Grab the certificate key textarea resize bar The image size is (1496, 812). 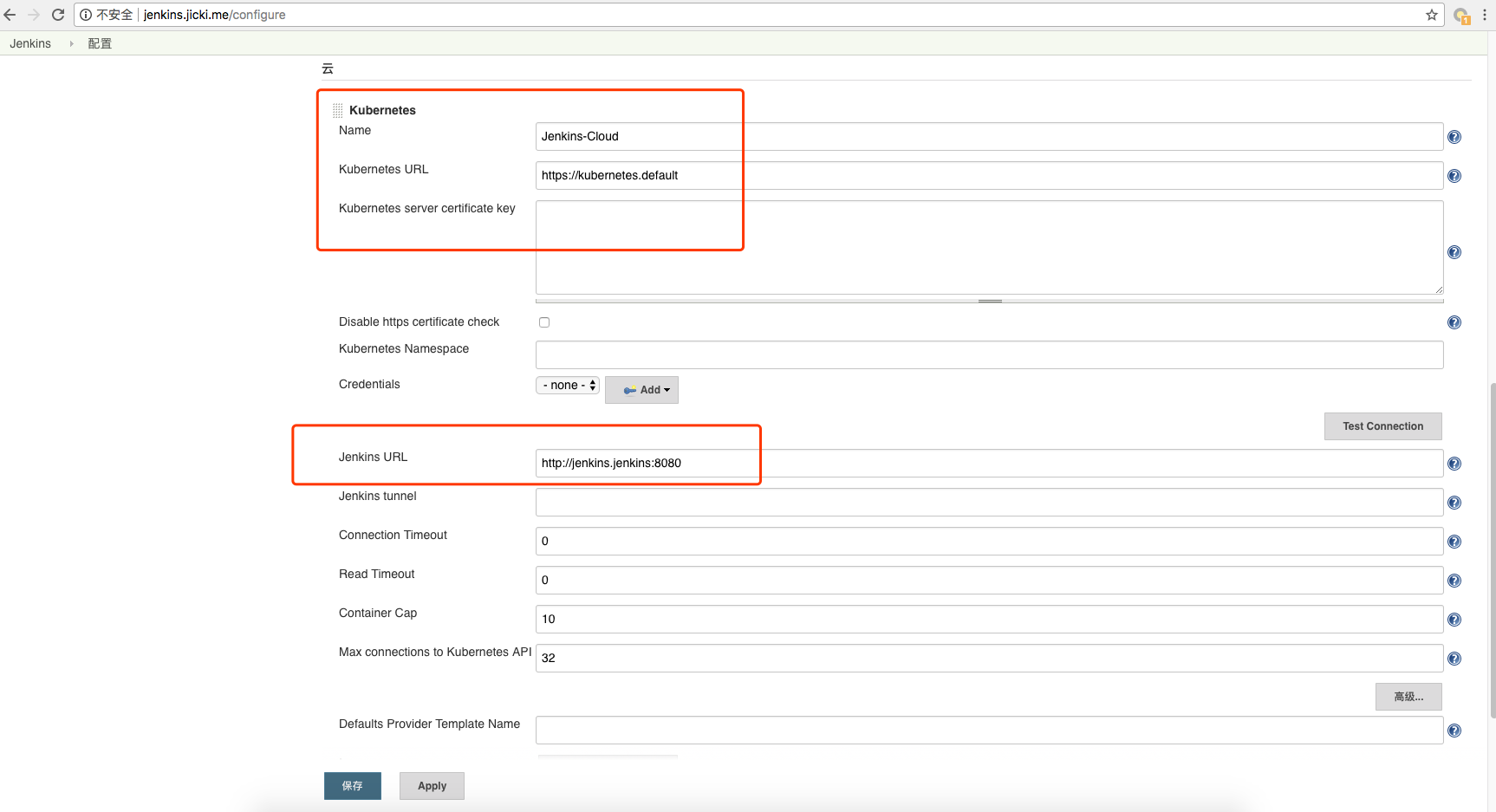990,301
